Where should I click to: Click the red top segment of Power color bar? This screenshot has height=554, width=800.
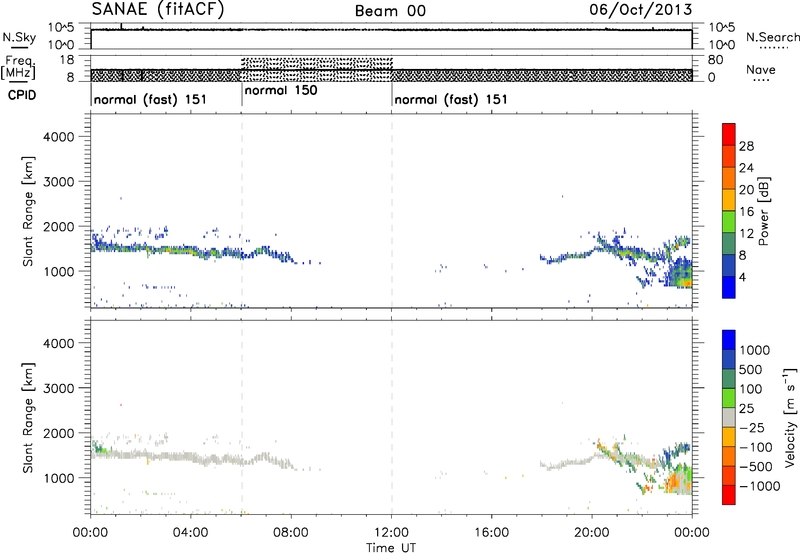(x=729, y=134)
